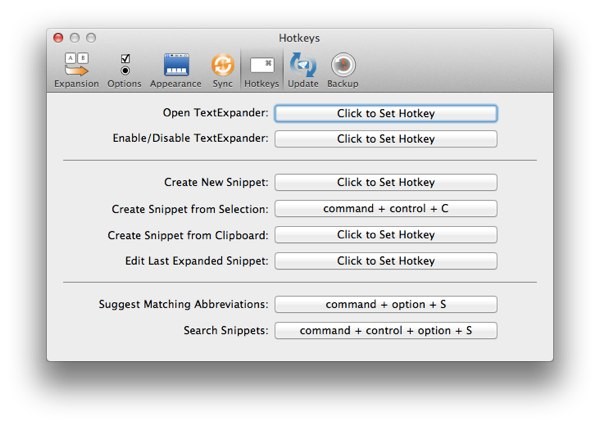Change the Search Snippets hotkey field

tap(386, 330)
